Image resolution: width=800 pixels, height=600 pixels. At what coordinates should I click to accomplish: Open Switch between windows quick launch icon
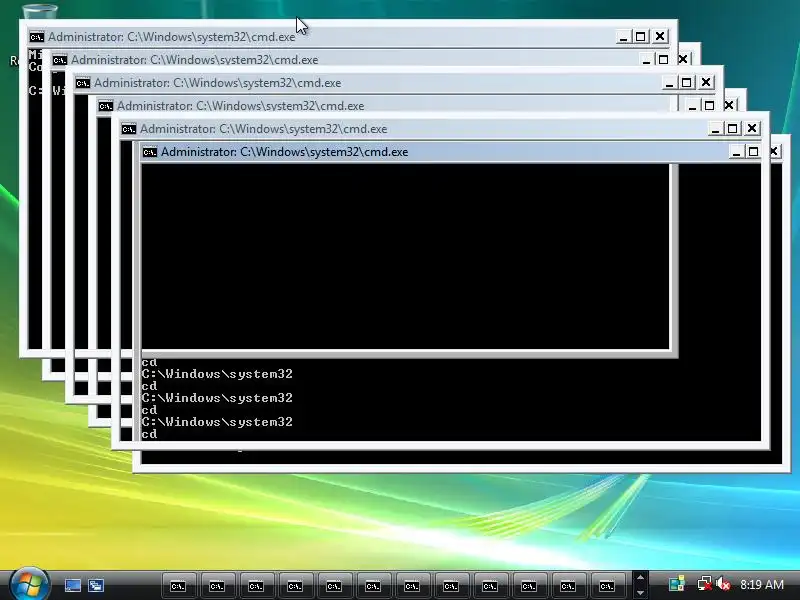click(96, 585)
